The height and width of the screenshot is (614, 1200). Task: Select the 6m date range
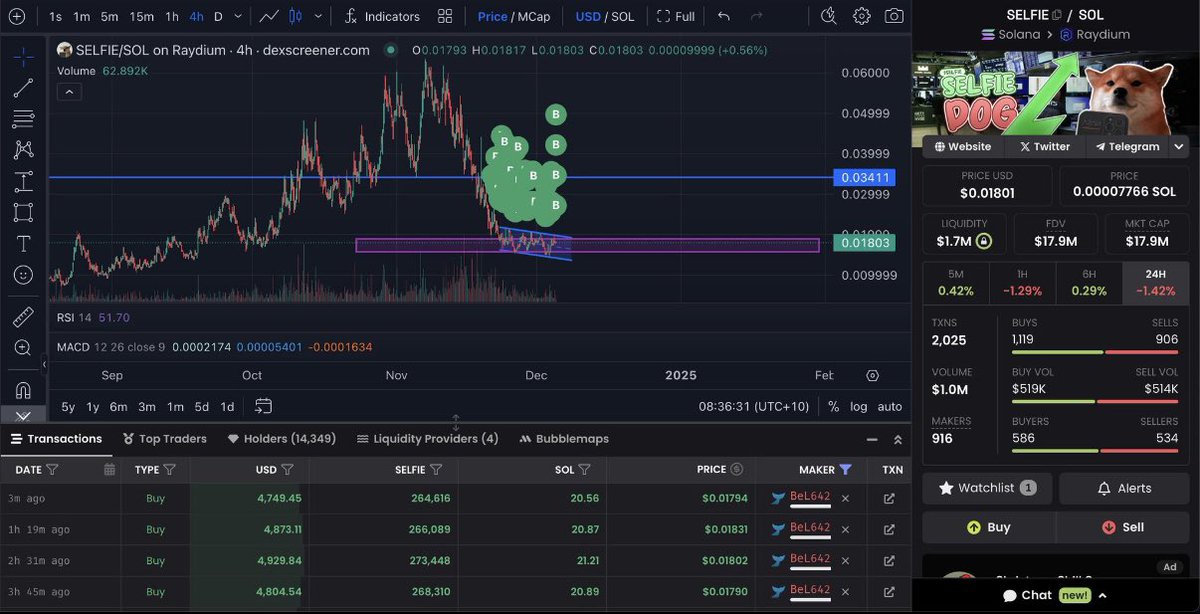point(118,406)
